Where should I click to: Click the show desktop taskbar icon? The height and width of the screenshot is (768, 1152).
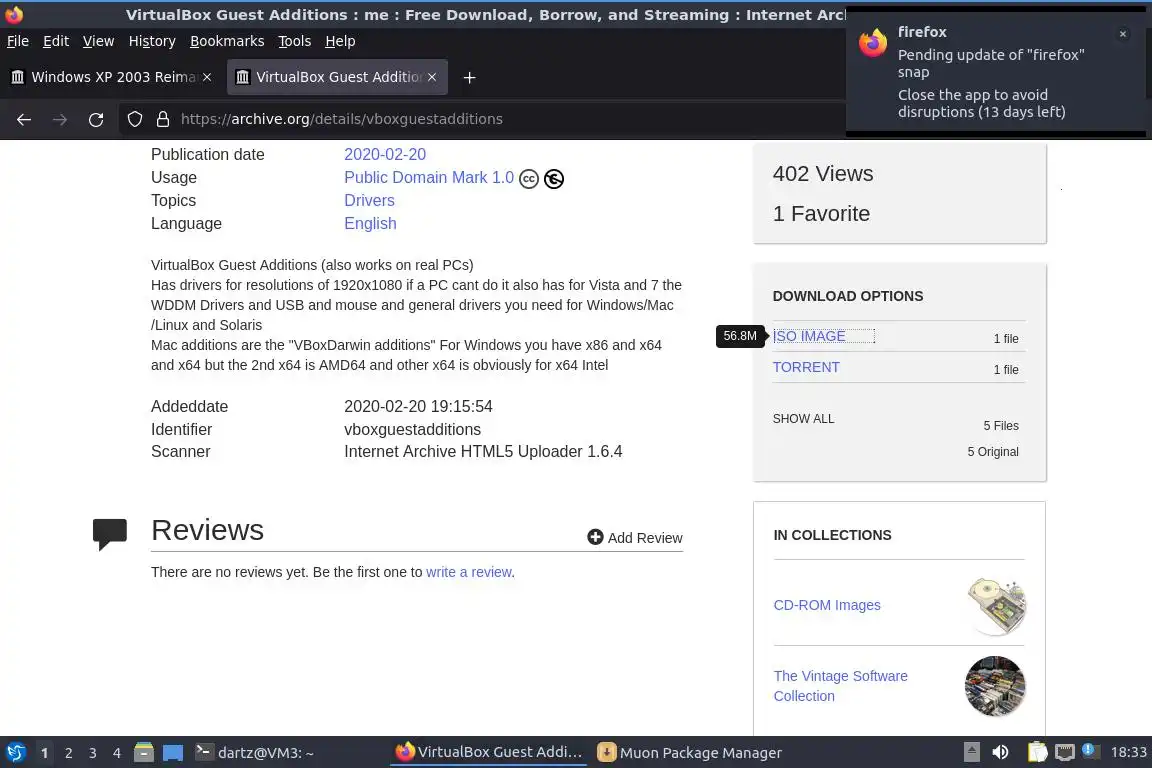point(173,753)
